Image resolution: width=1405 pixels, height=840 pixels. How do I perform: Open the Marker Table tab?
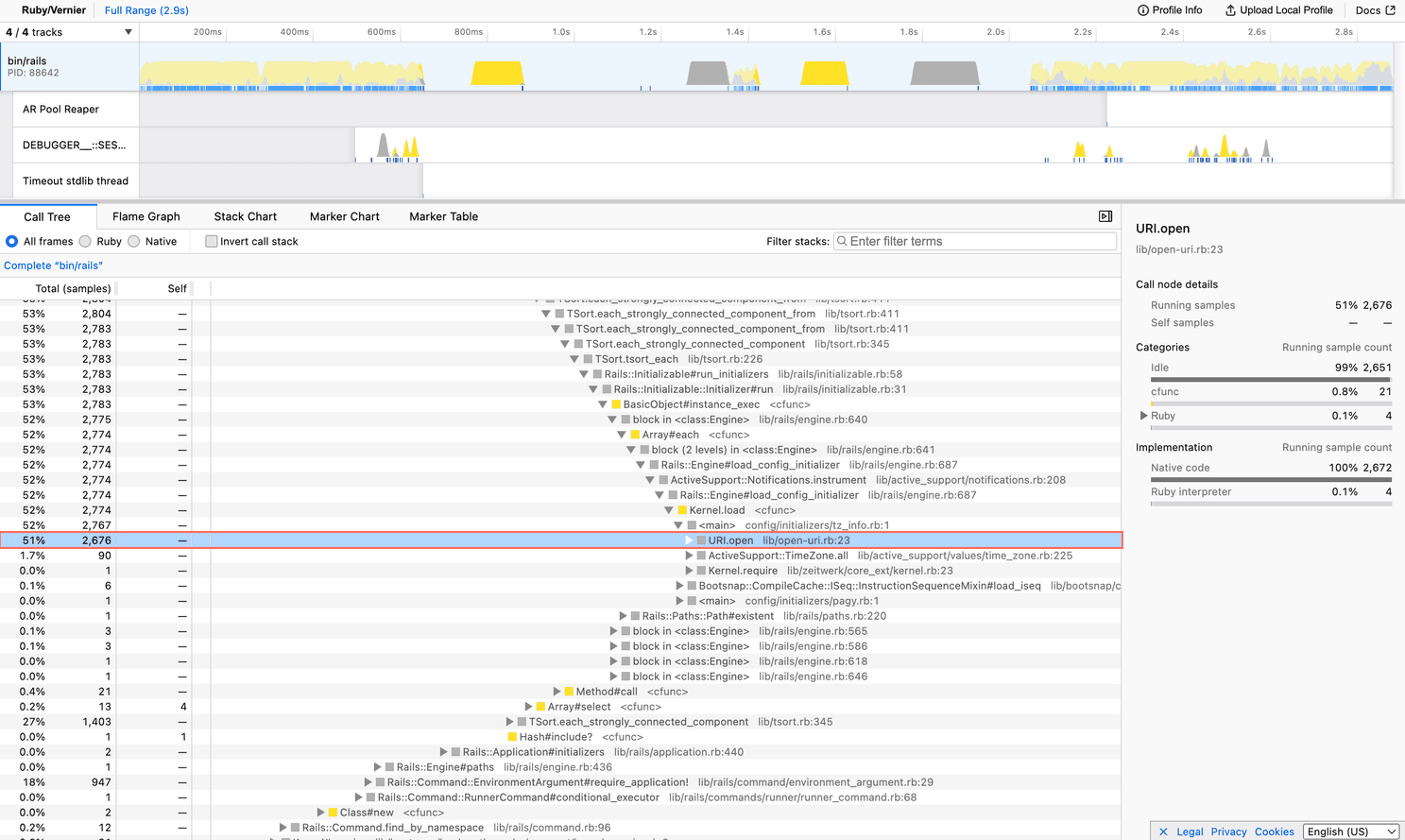tap(443, 216)
